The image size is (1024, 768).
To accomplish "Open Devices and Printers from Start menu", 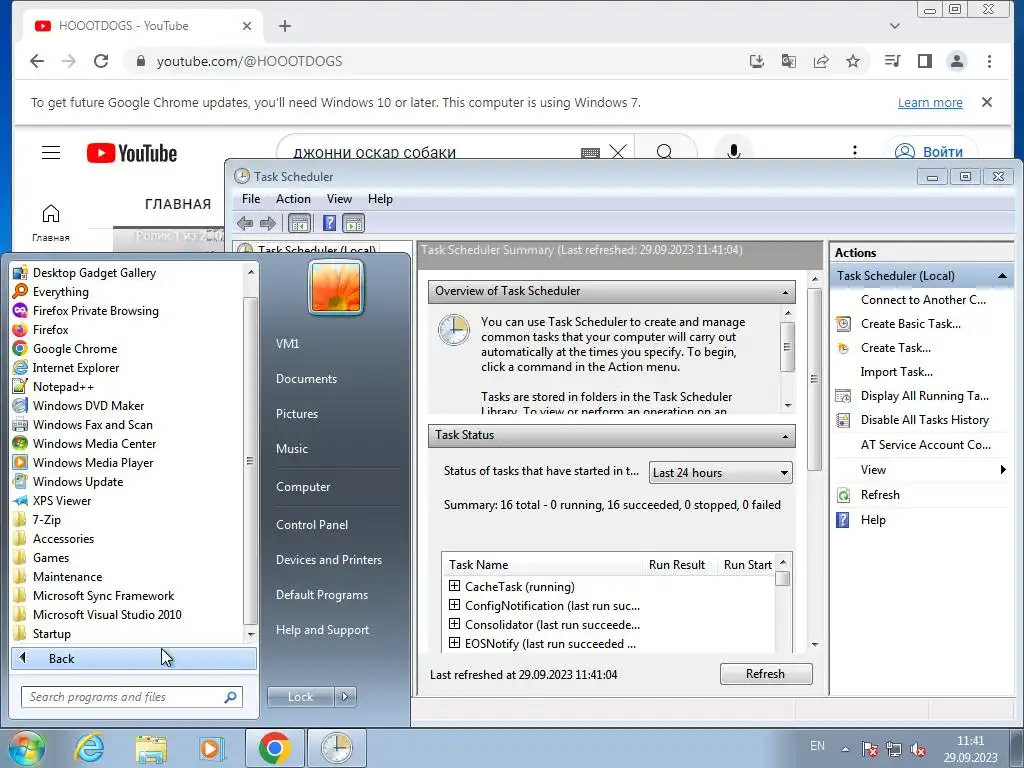I will [x=328, y=560].
